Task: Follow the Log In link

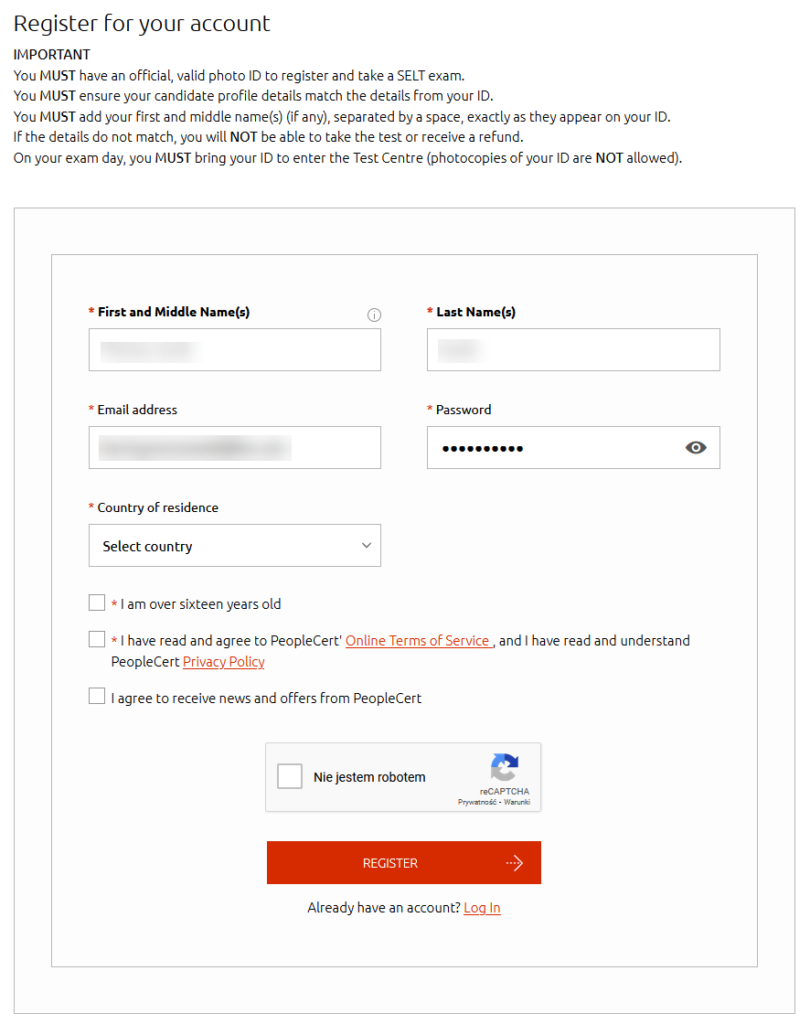Action: coord(482,908)
